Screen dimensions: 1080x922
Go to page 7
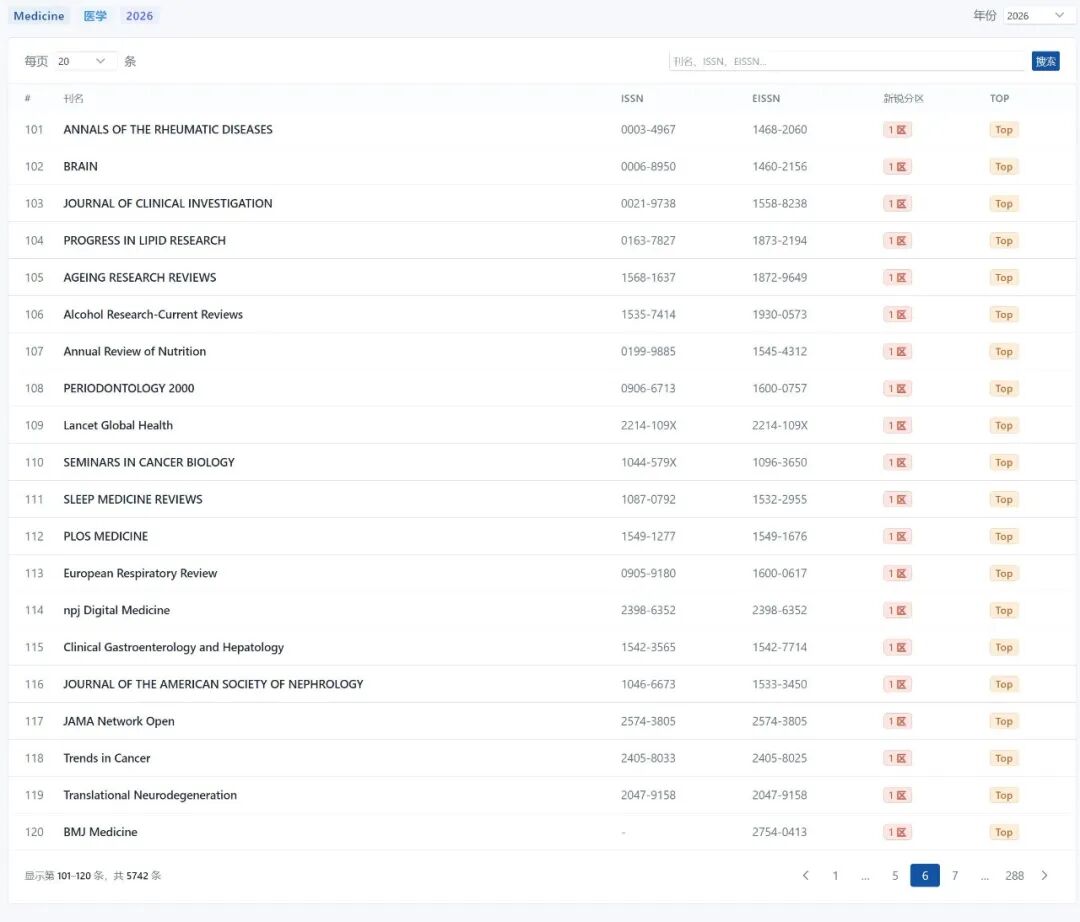[x=955, y=876]
